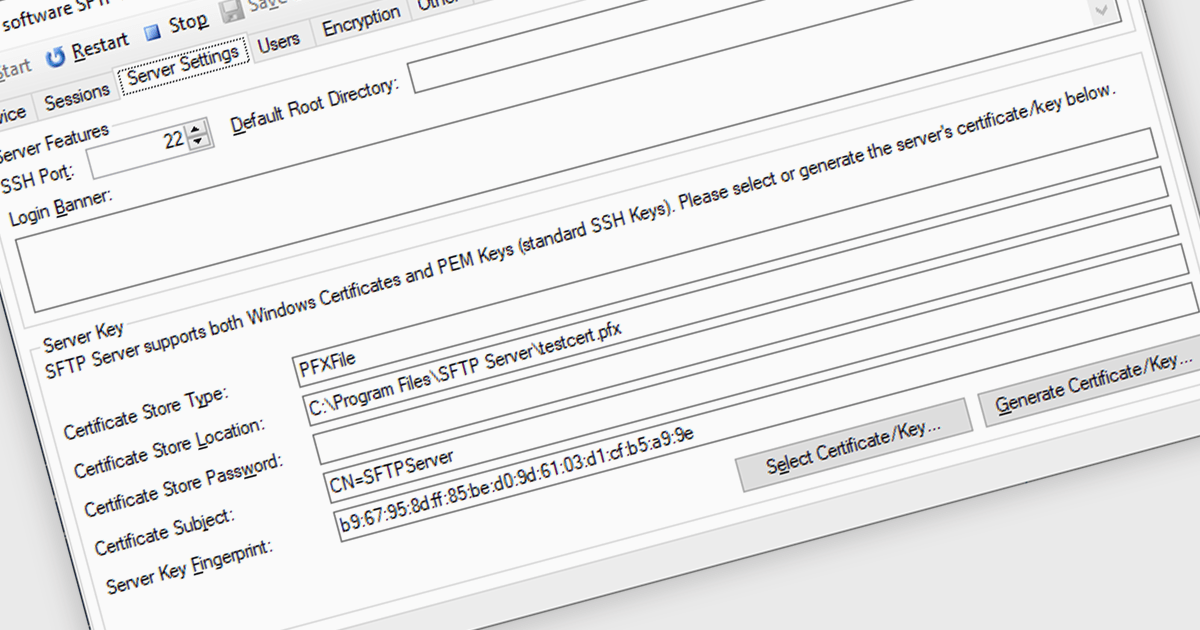
Task: Select the Server Settings tab
Action: [x=182, y=69]
